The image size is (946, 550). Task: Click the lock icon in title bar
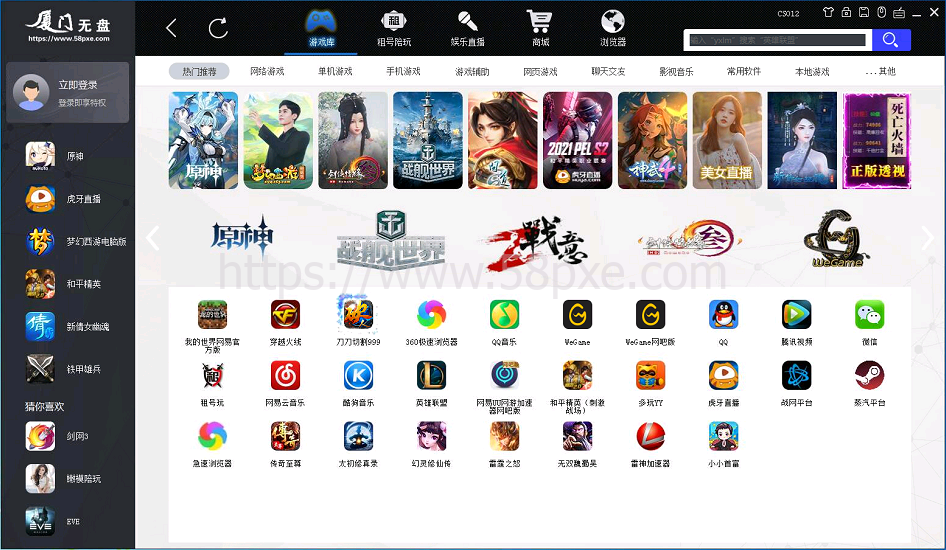tap(846, 12)
